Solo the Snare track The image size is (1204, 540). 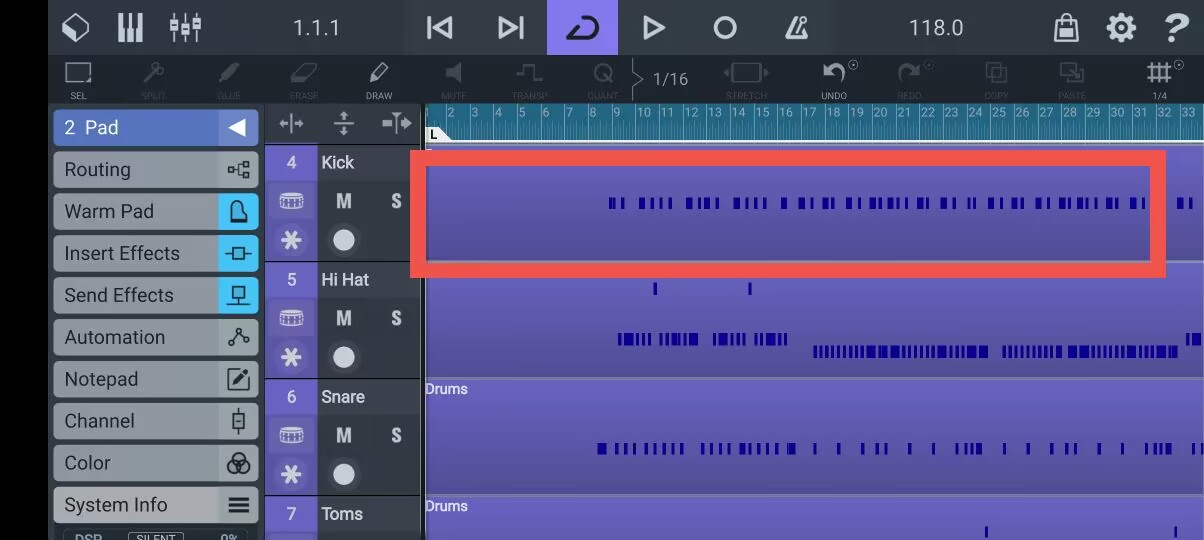(x=396, y=435)
